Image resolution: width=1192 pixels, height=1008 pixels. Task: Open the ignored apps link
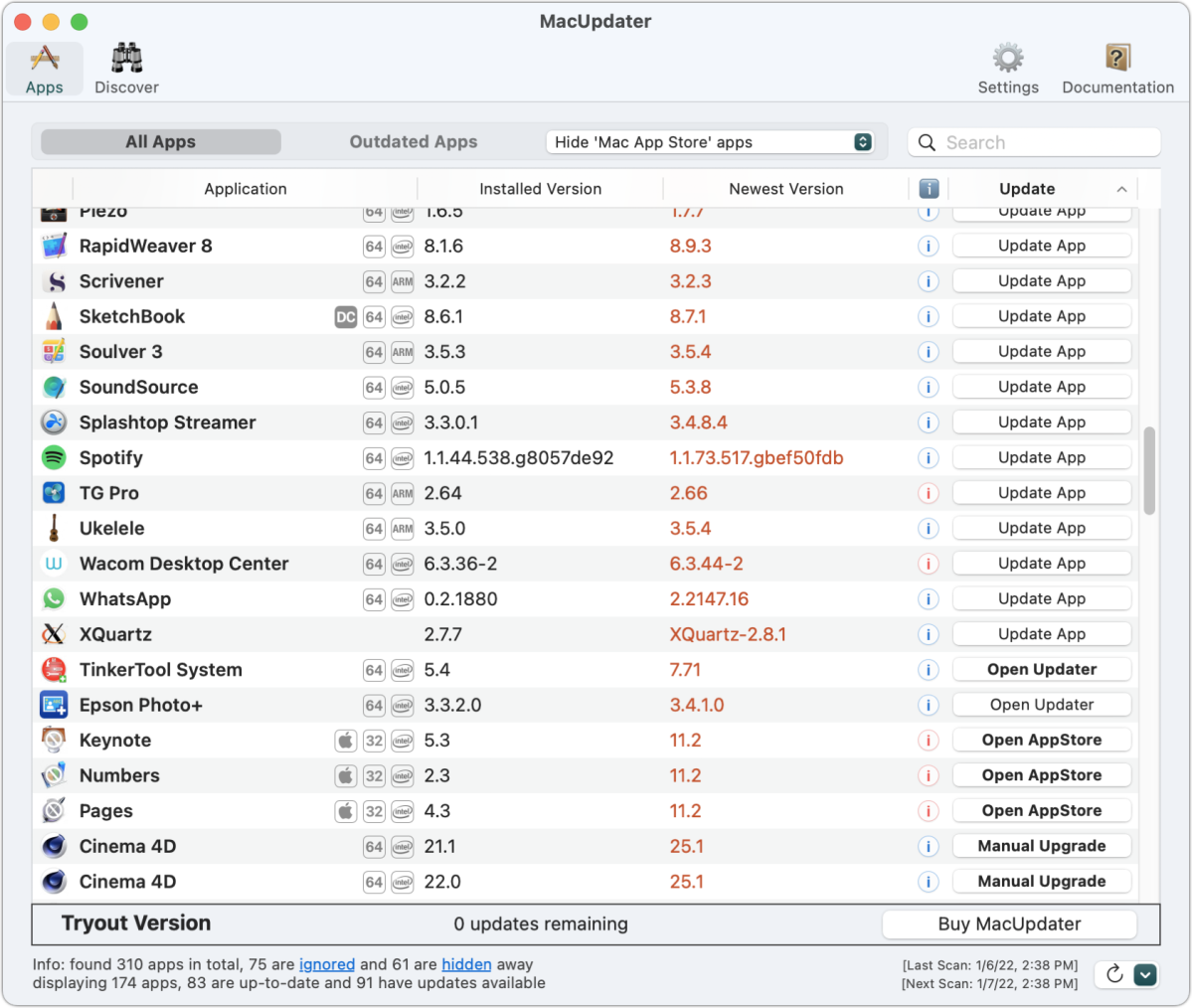(x=327, y=964)
